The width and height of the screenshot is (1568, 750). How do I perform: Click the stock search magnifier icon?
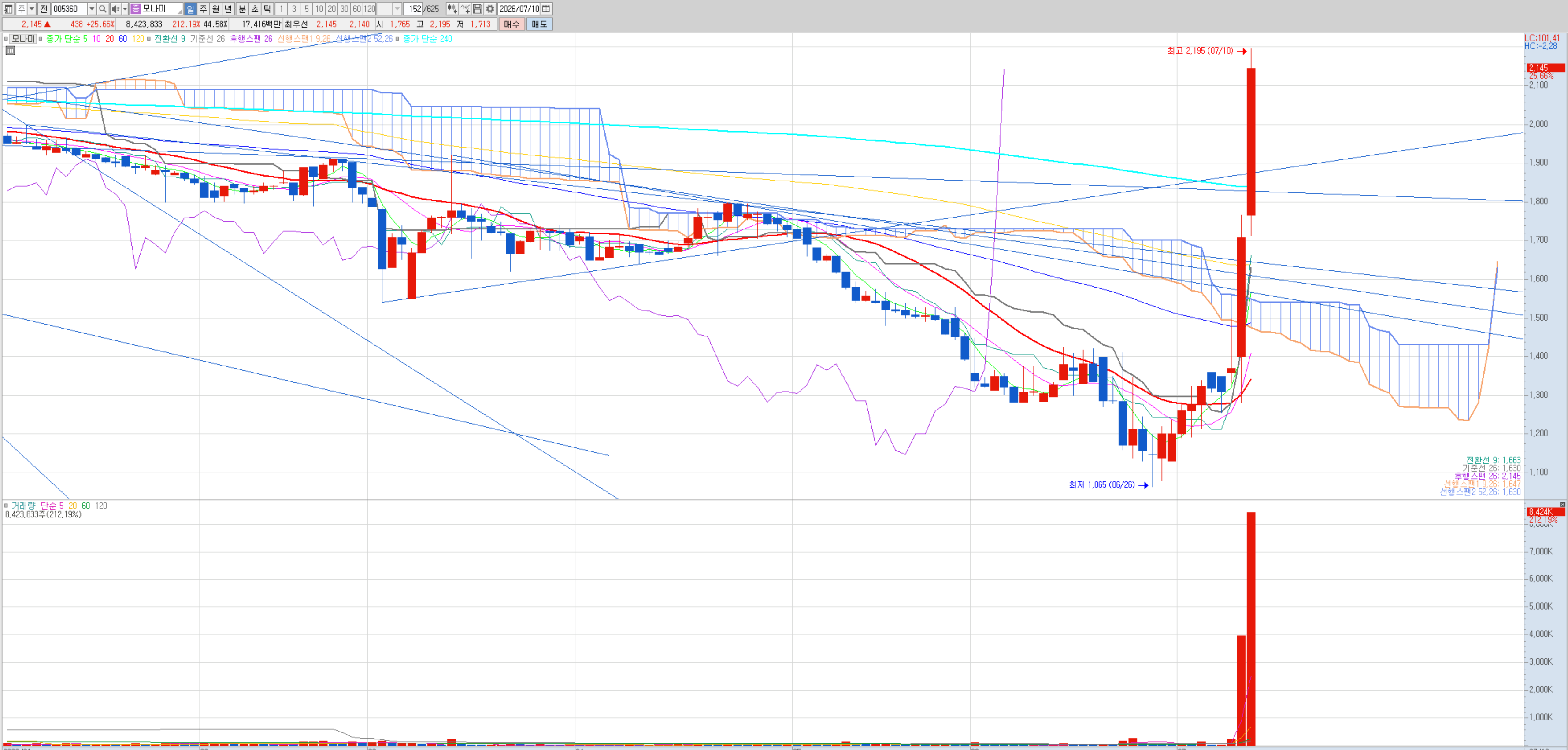click(x=103, y=8)
